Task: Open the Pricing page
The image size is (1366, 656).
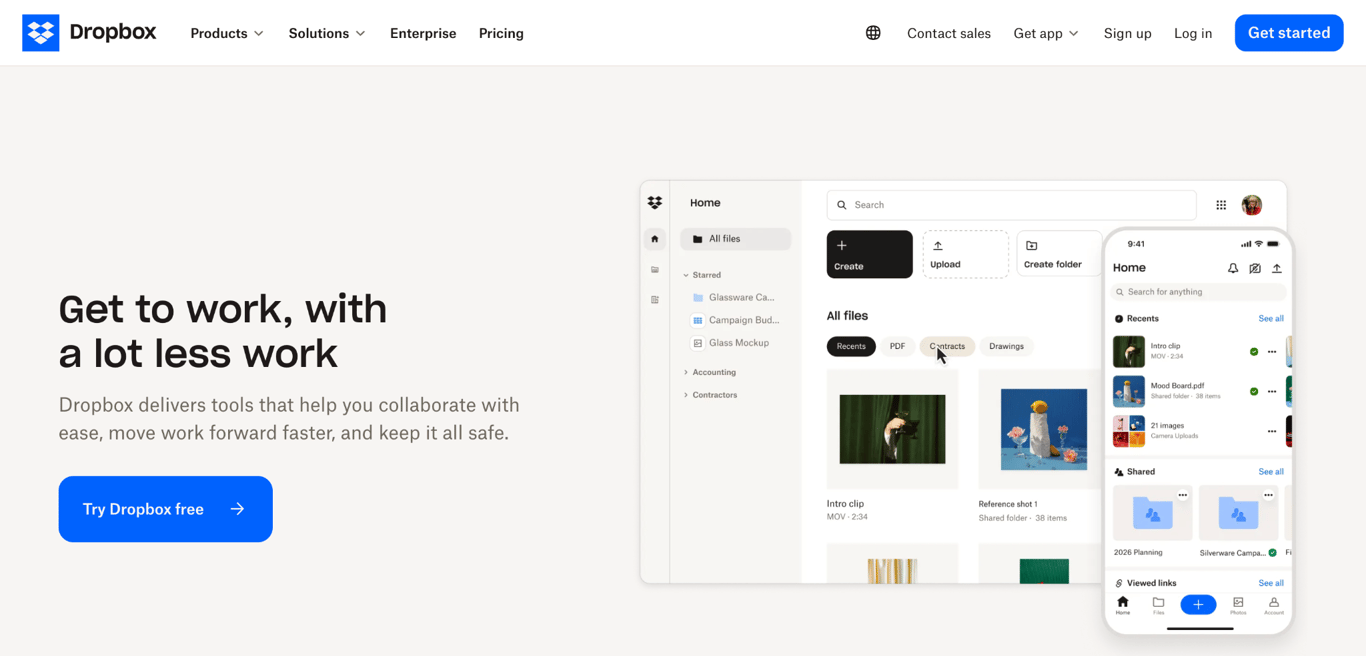Action: pyautogui.click(x=501, y=33)
